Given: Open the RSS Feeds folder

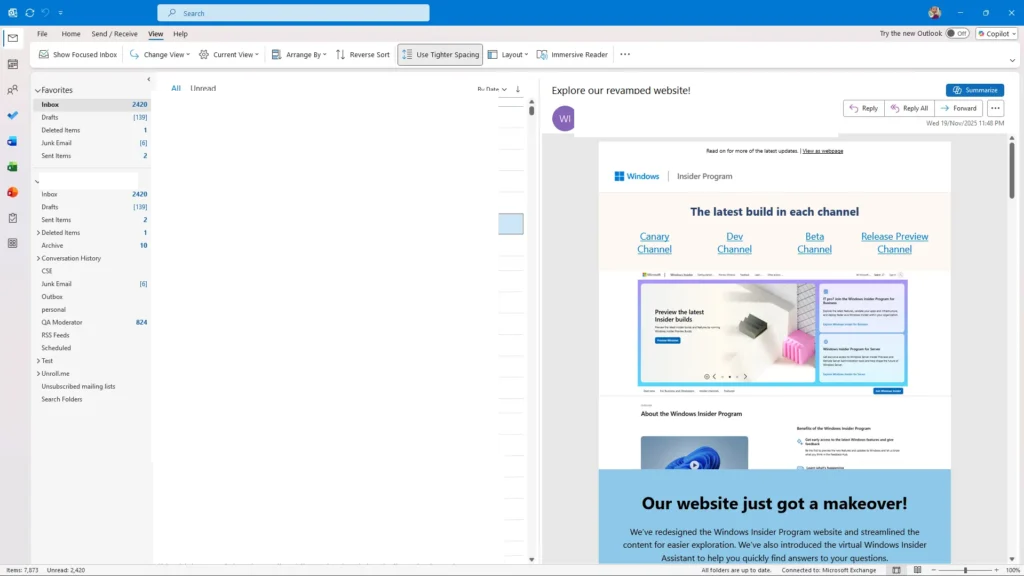Looking at the screenshot, I should [92, 335].
